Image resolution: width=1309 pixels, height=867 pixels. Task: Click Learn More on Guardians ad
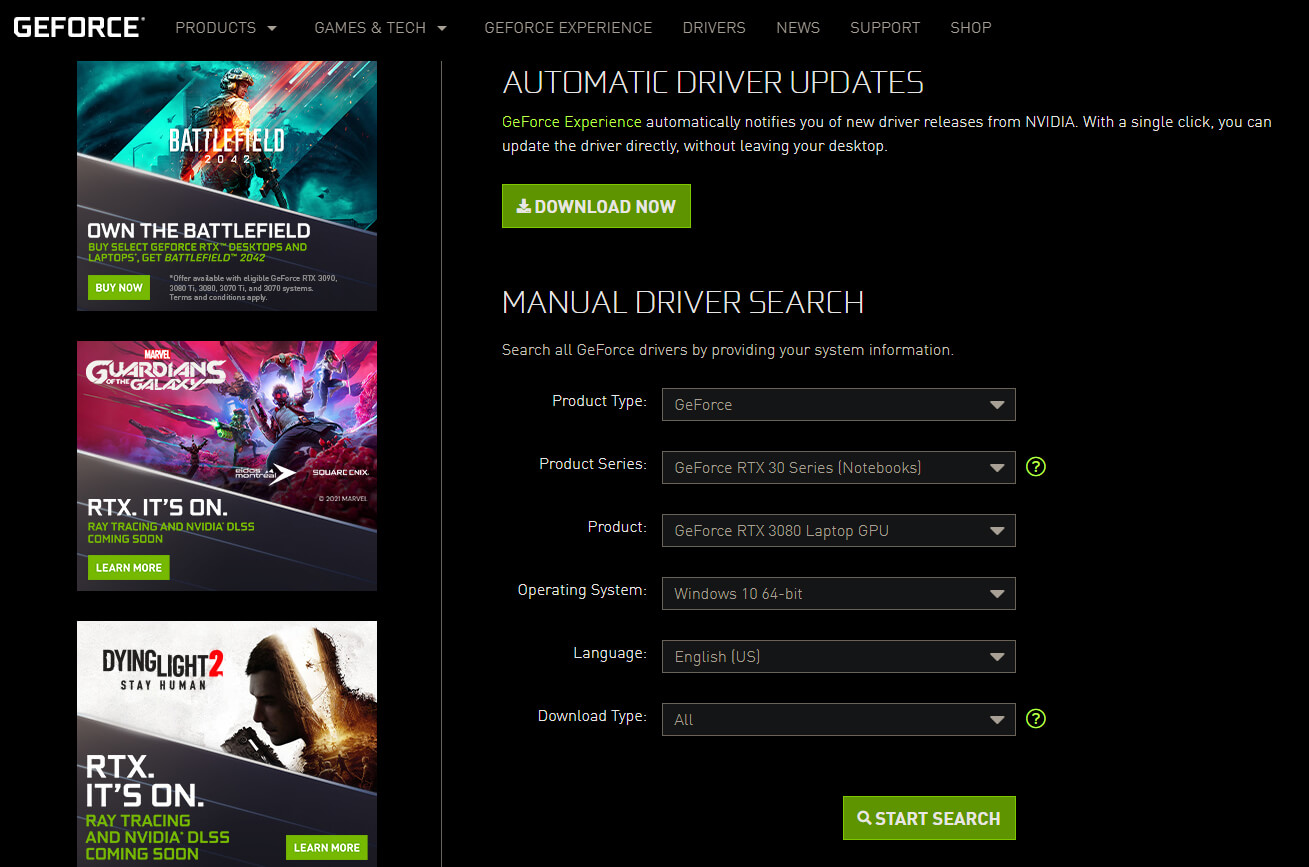pyautogui.click(x=128, y=567)
